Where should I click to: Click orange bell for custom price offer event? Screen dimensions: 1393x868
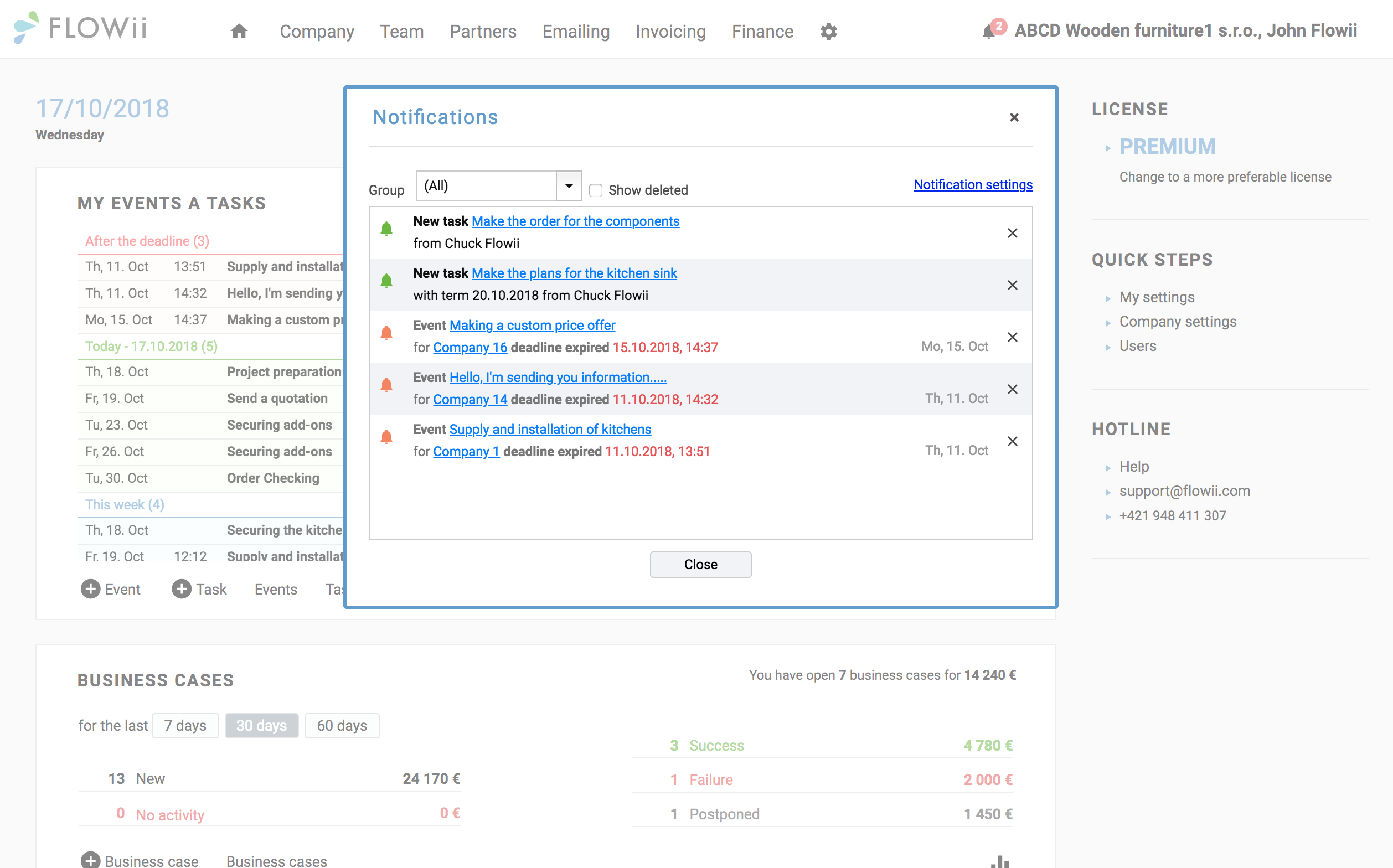click(x=386, y=333)
